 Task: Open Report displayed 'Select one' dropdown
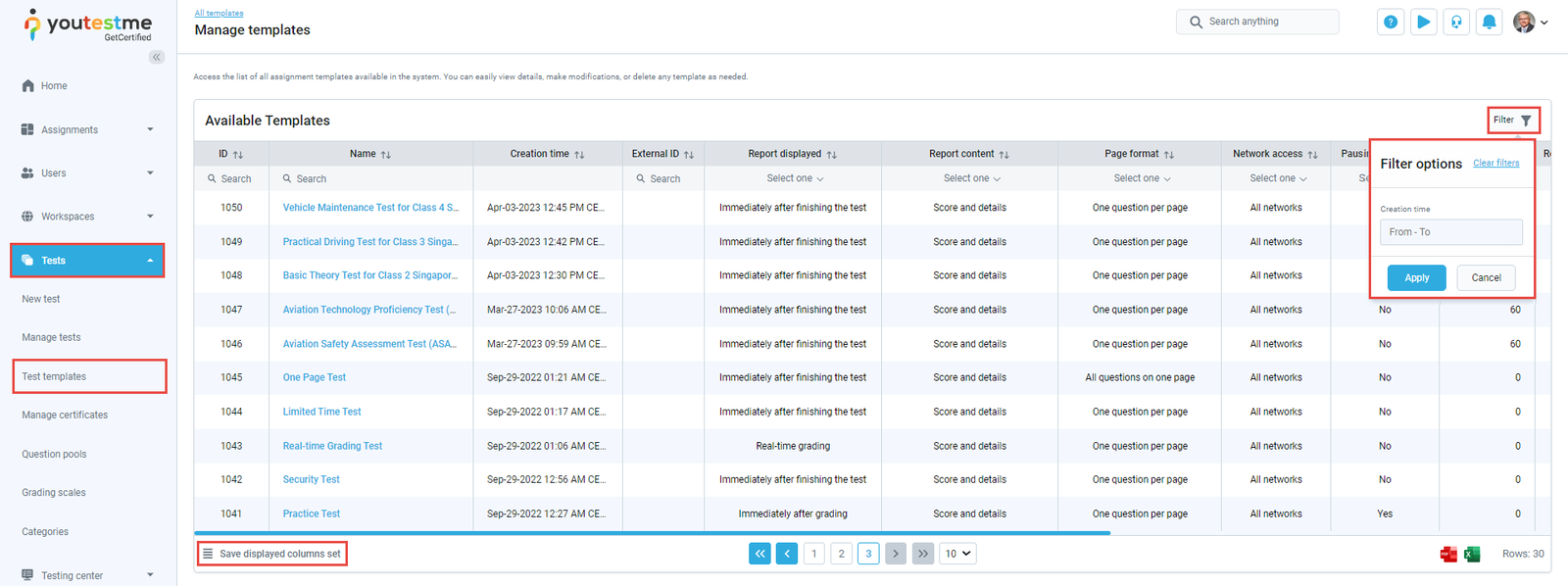794,178
